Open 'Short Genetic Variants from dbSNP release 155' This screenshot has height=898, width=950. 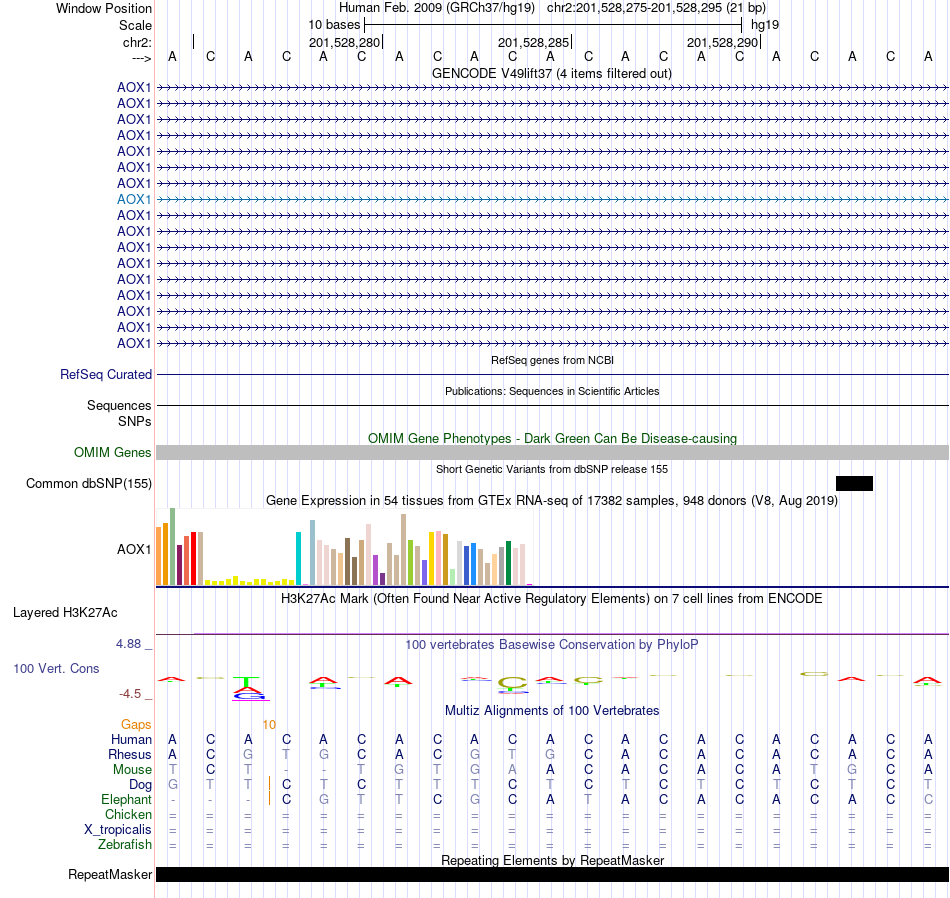click(552, 470)
